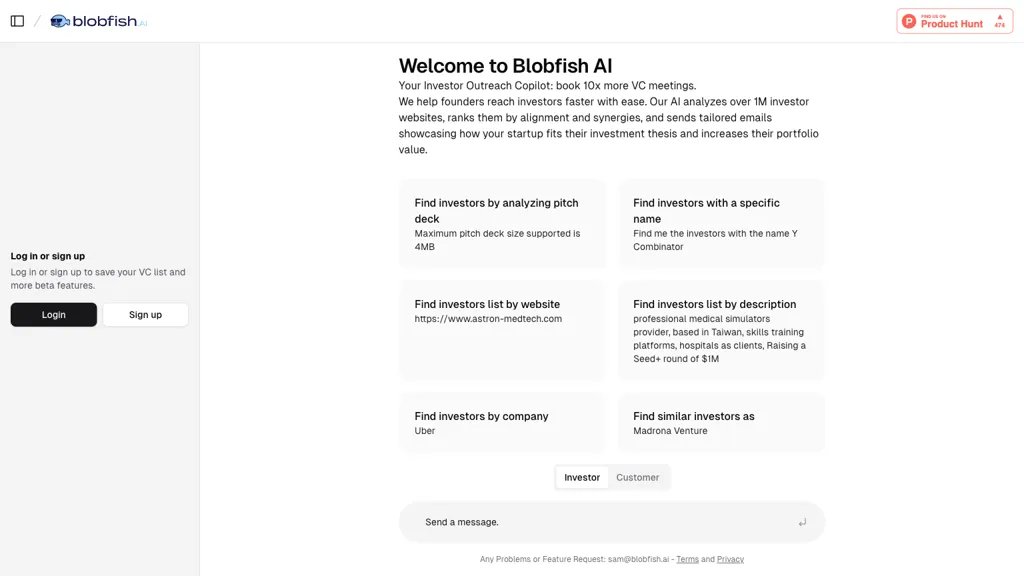Choose Find investors list by website card
The image size is (1024, 576).
502,330
